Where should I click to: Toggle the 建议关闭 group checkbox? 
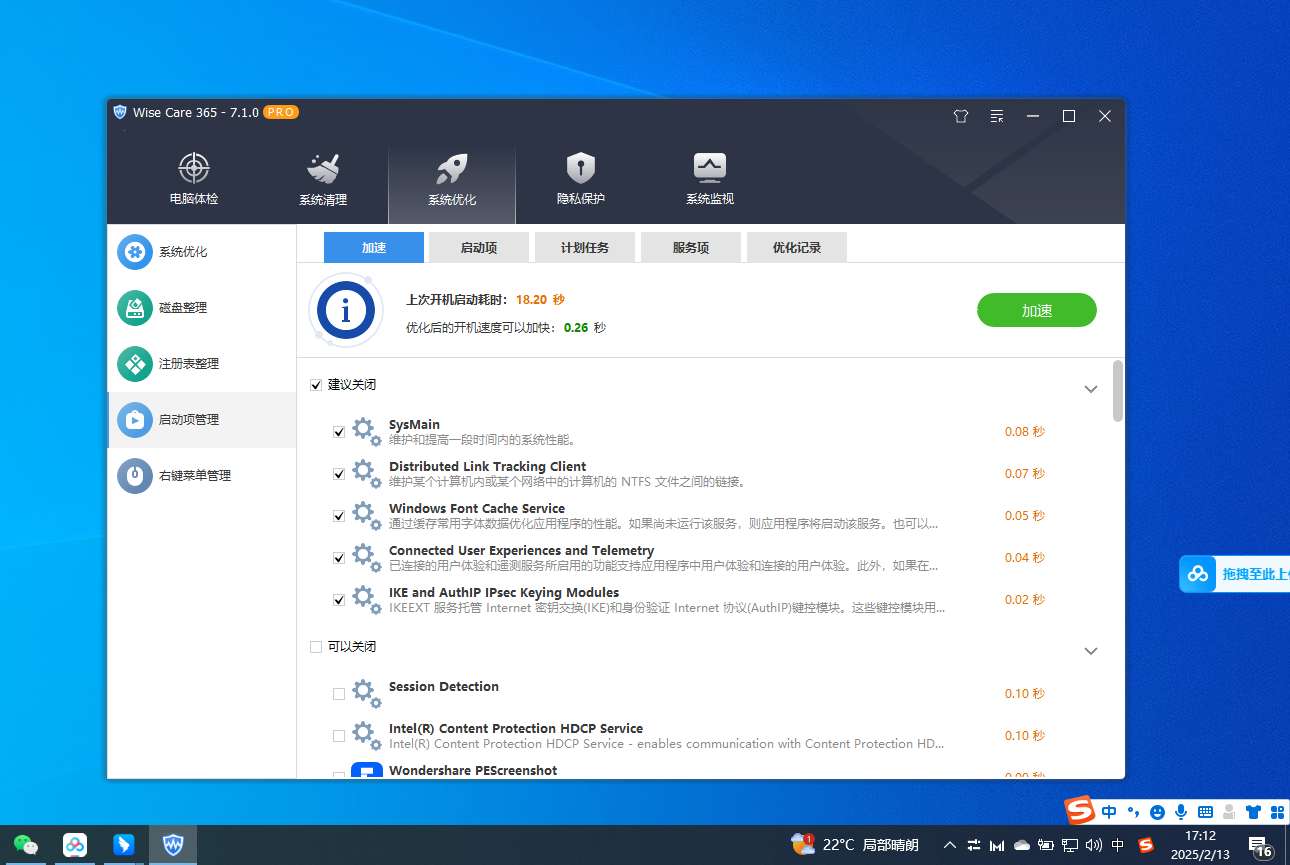coord(316,385)
